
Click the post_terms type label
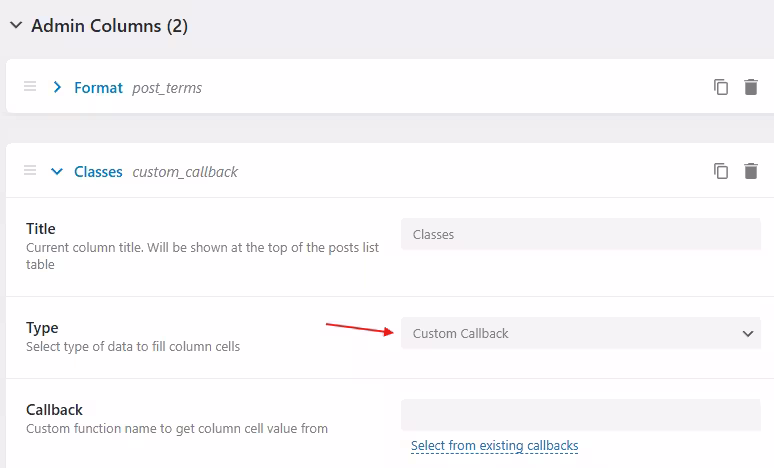coord(167,88)
